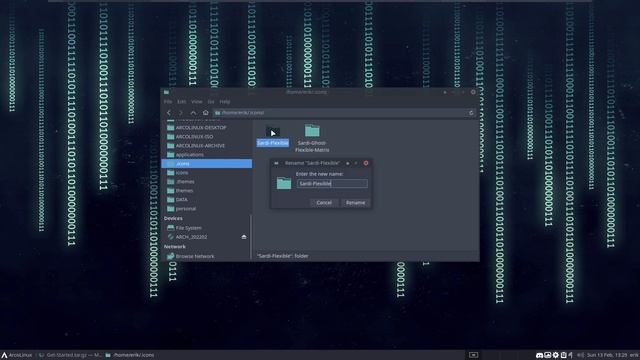Reload folder with refresh icon in path bar
This screenshot has width=640, height=360.
pyautogui.click(x=471, y=113)
